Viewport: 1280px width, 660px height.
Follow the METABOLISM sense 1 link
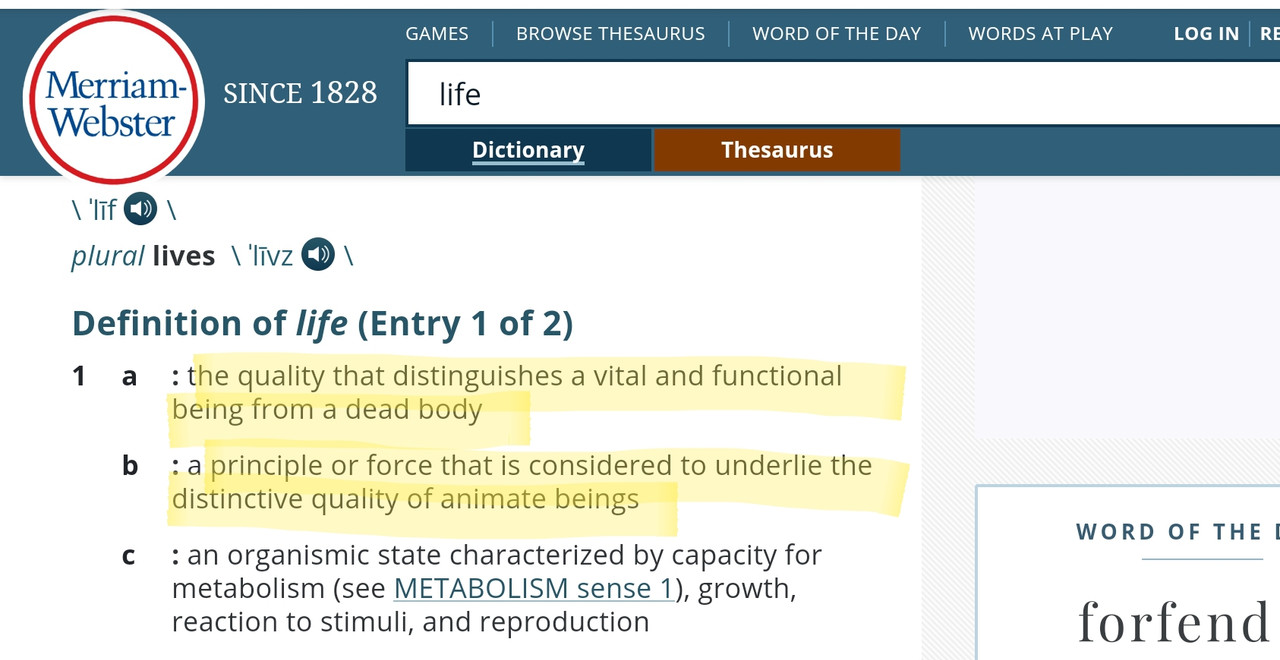534,588
